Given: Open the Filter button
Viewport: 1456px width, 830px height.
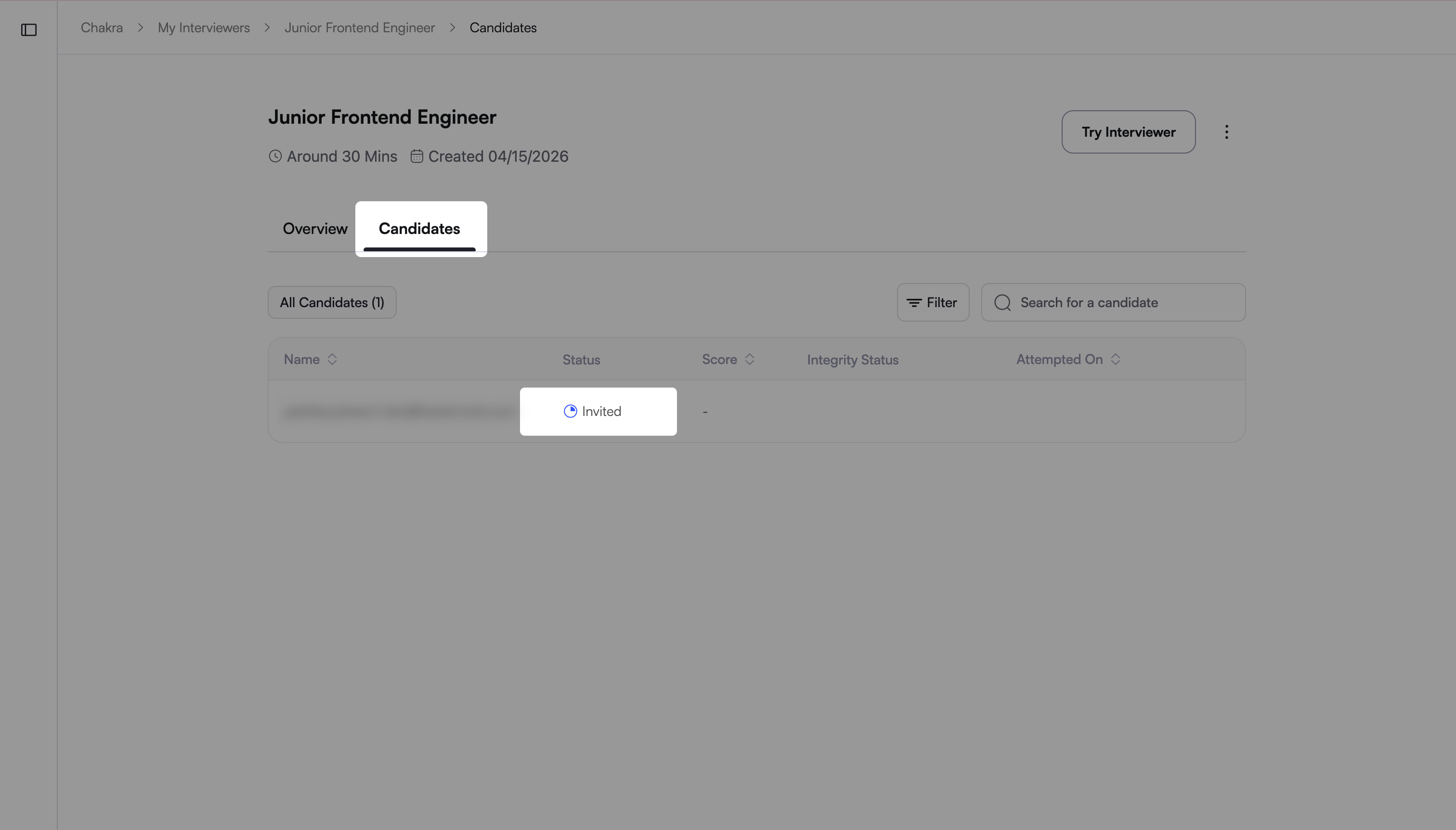Looking at the screenshot, I should (933, 303).
